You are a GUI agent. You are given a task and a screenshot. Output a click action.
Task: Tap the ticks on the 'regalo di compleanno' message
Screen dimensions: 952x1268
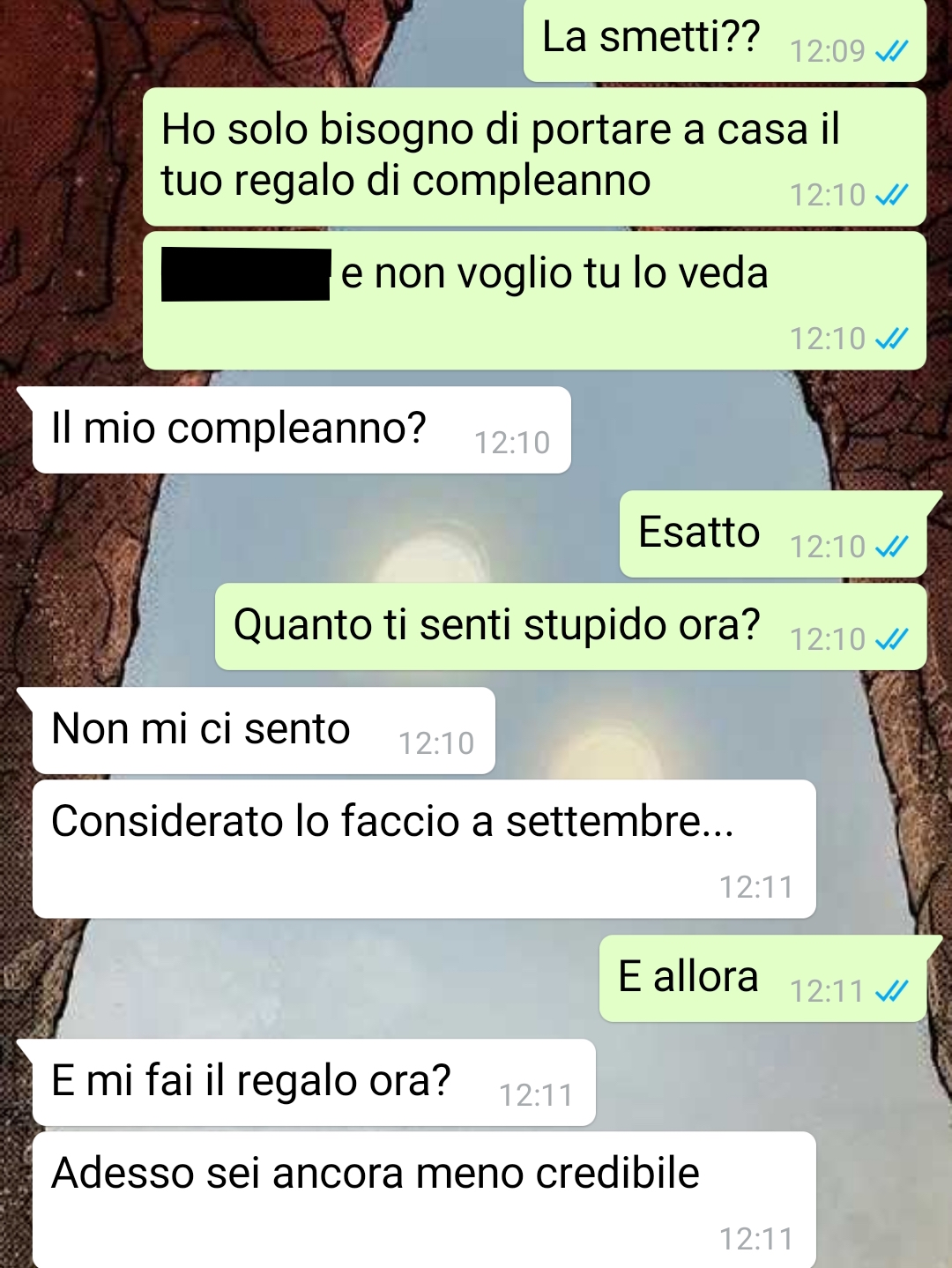(x=891, y=195)
